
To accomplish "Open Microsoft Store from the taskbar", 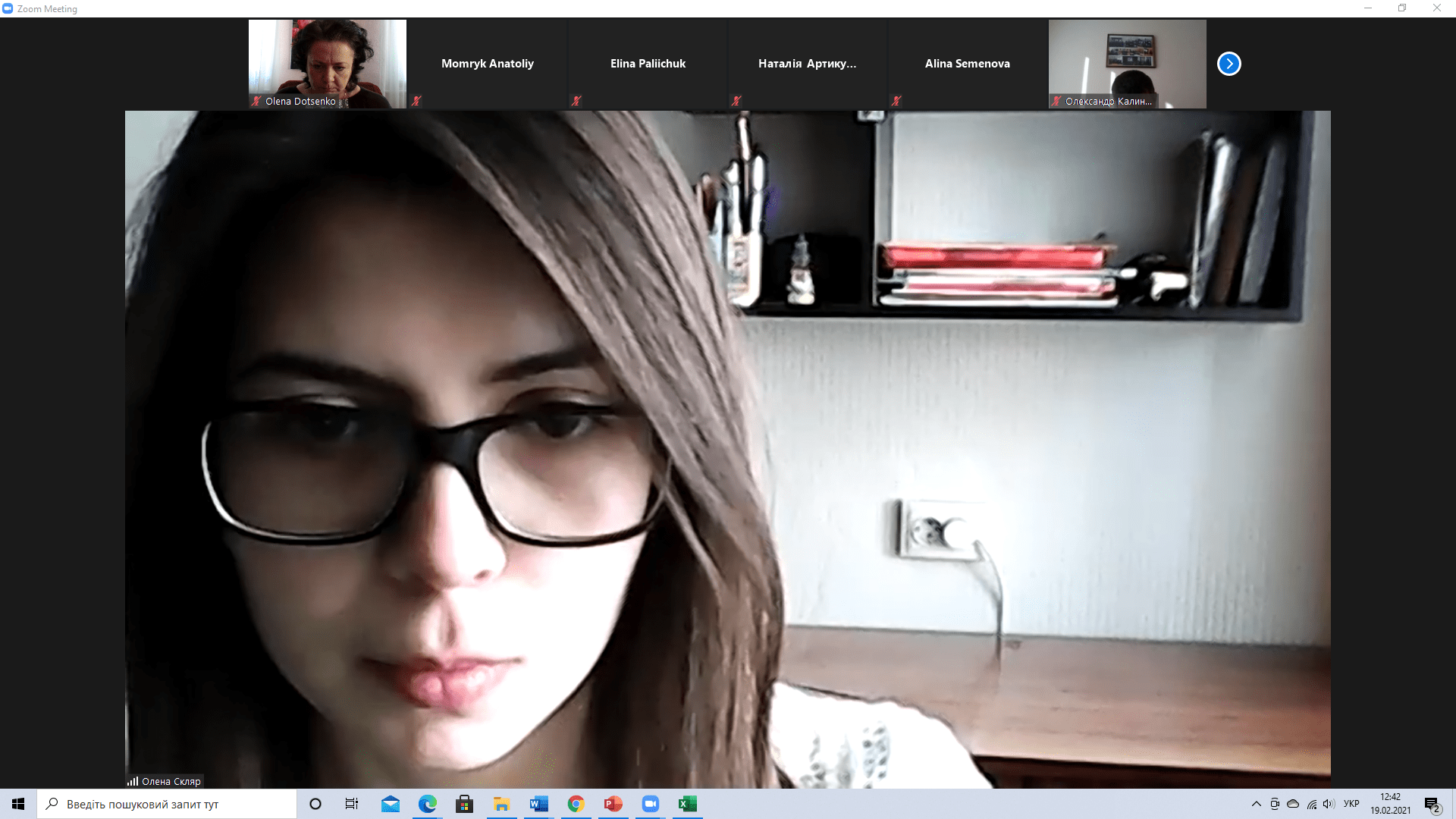I will (464, 804).
